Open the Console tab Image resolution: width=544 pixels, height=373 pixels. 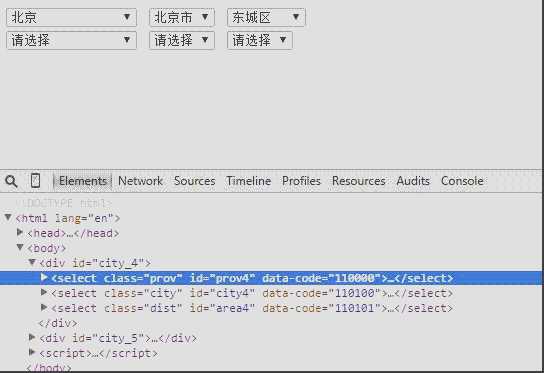click(x=462, y=181)
